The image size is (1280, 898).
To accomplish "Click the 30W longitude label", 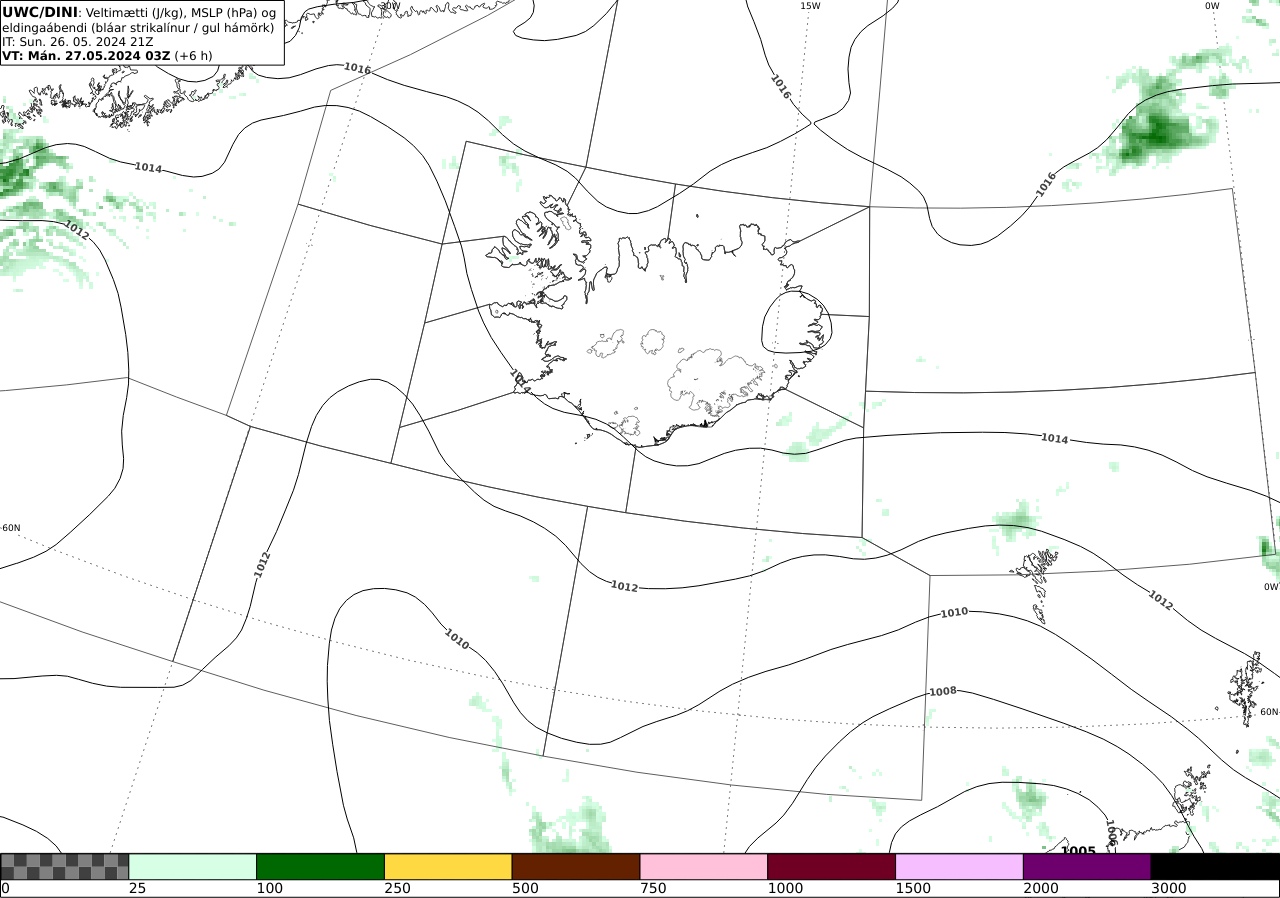I will click(390, 6).
